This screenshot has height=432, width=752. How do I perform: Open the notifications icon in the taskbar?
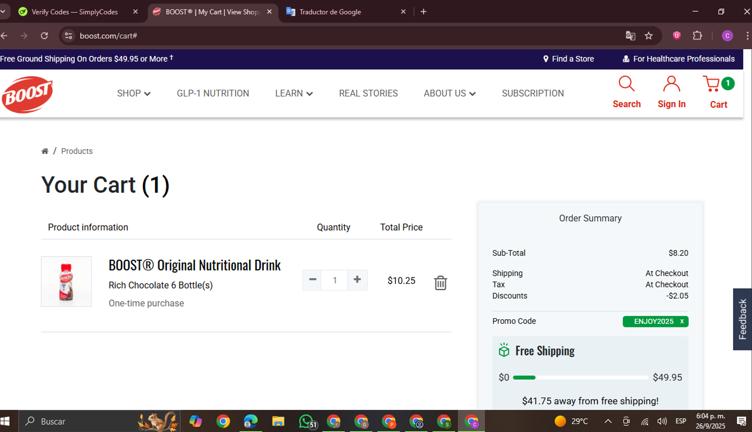tap(741, 421)
